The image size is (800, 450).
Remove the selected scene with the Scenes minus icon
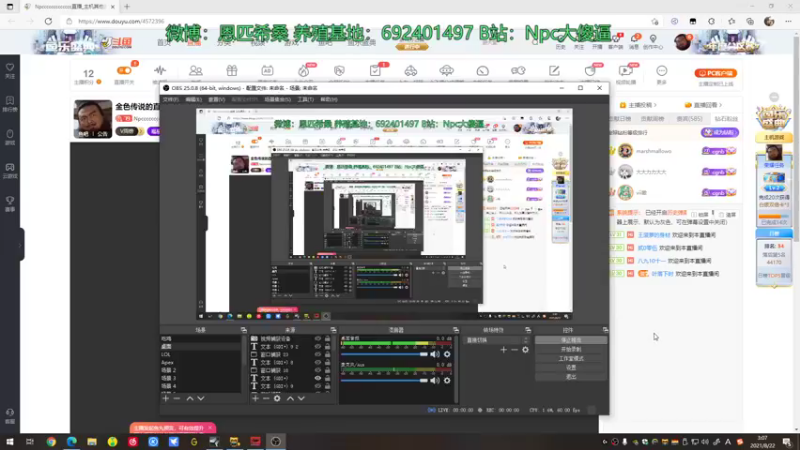177,398
